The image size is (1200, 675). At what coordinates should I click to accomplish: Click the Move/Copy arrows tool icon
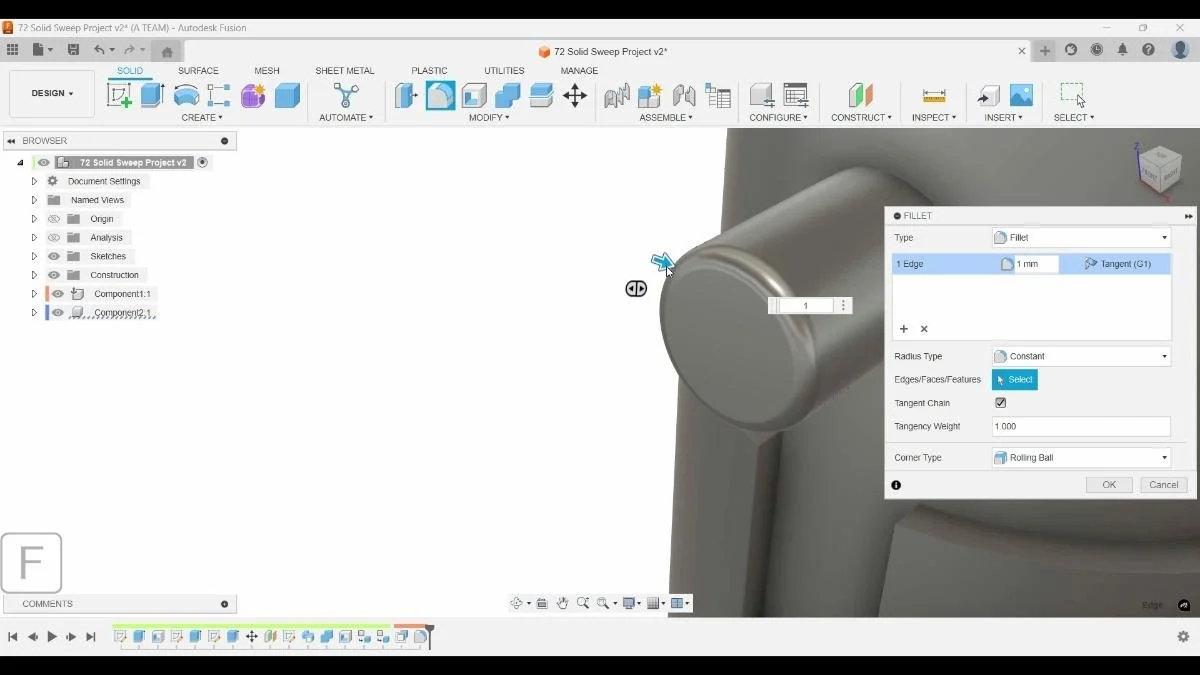[x=575, y=95]
